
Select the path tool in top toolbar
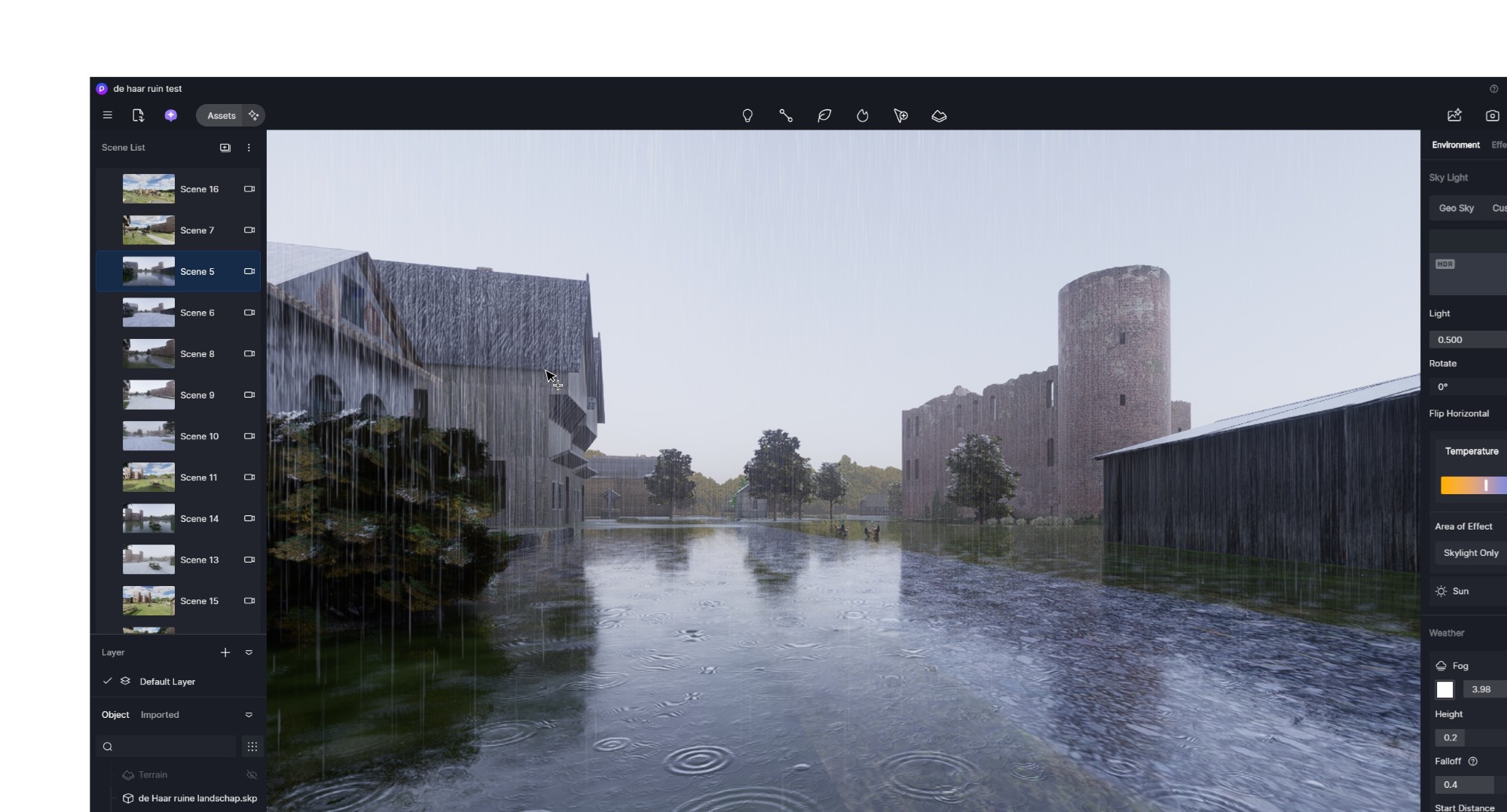[786, 116]
